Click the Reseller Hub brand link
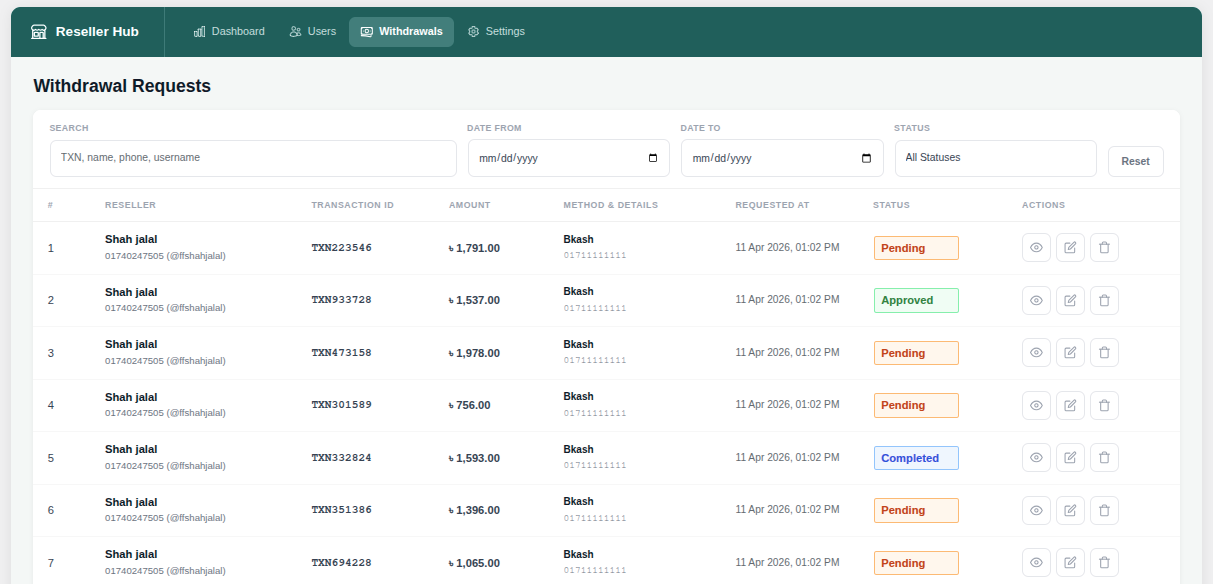The width and height of the screenshot is (1213, 584). (85, 32)
